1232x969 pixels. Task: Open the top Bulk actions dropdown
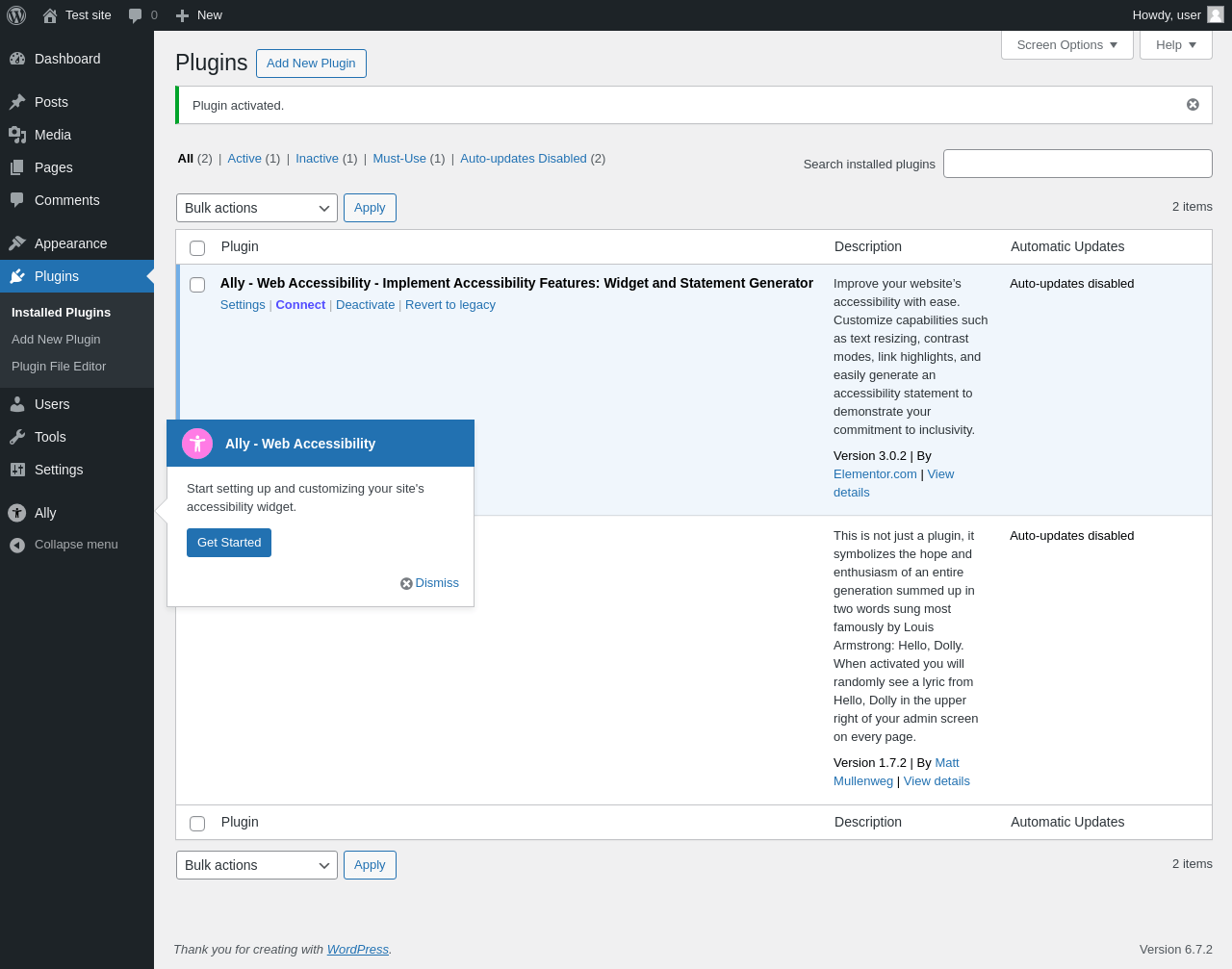coord(257,208)
